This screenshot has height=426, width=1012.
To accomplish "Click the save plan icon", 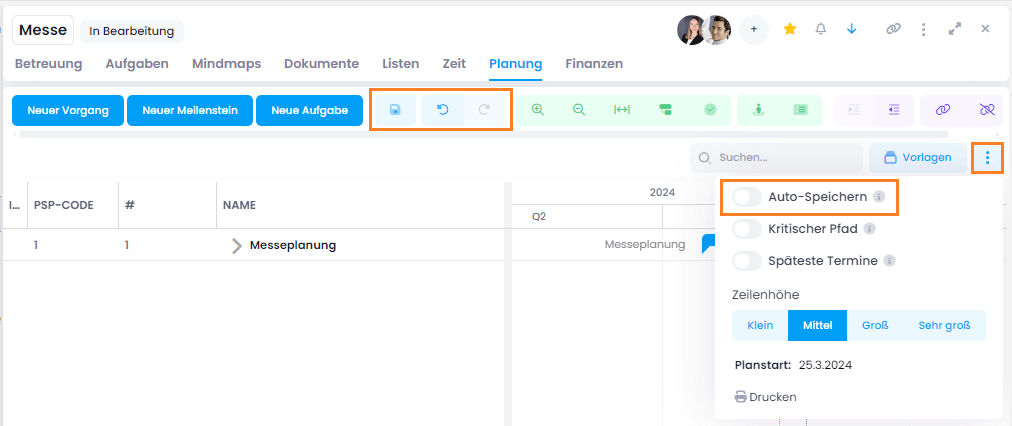I will (x=395, y=110).
